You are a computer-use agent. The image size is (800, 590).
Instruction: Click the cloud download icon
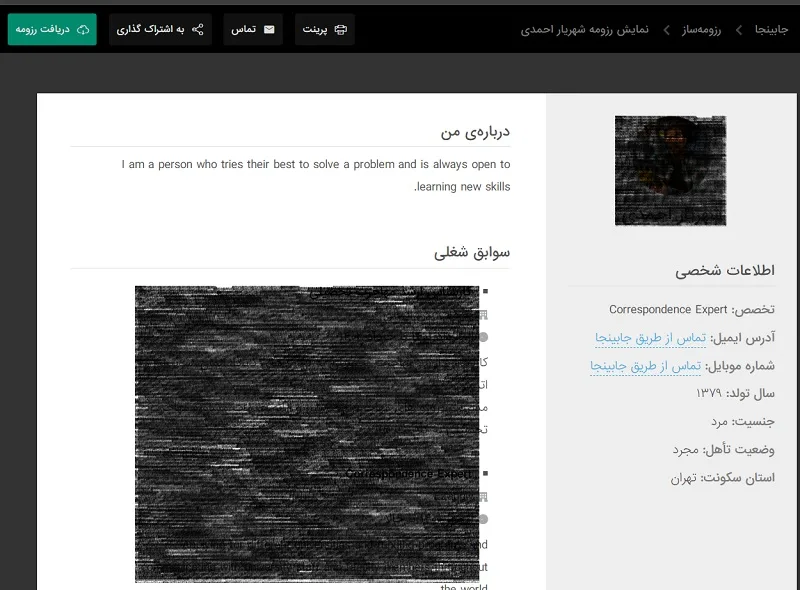pos(83,30)
